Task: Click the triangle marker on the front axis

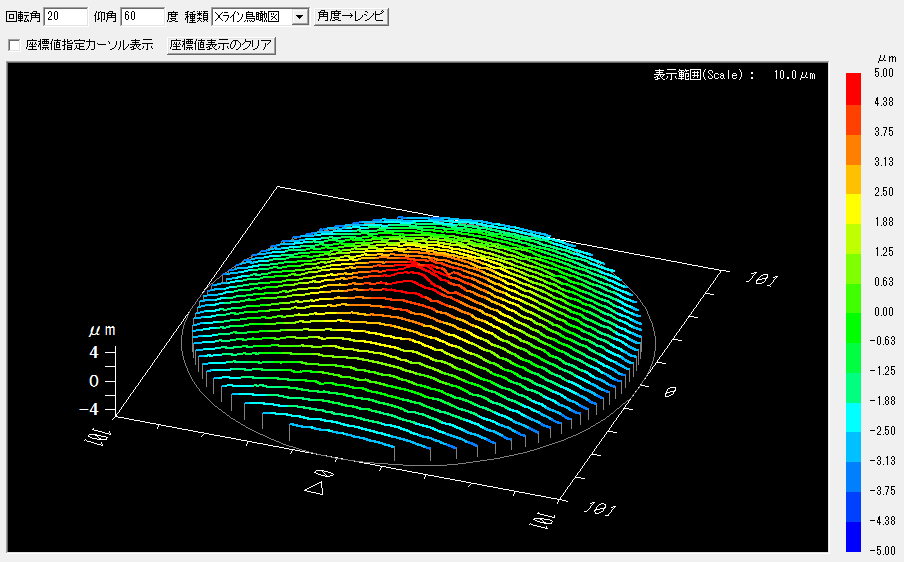Action: pyautogui.click(x=314, y=486)
